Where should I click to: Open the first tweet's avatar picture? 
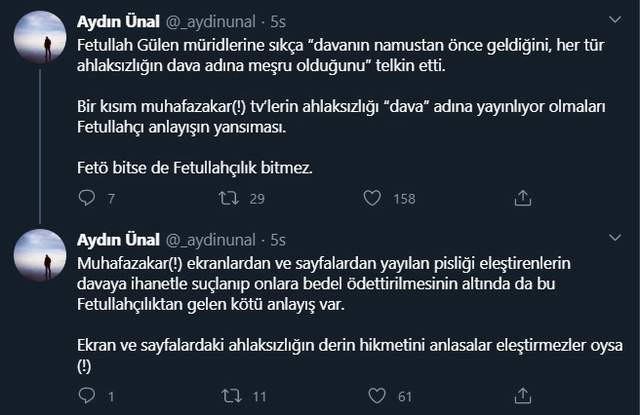pos(41,38)
